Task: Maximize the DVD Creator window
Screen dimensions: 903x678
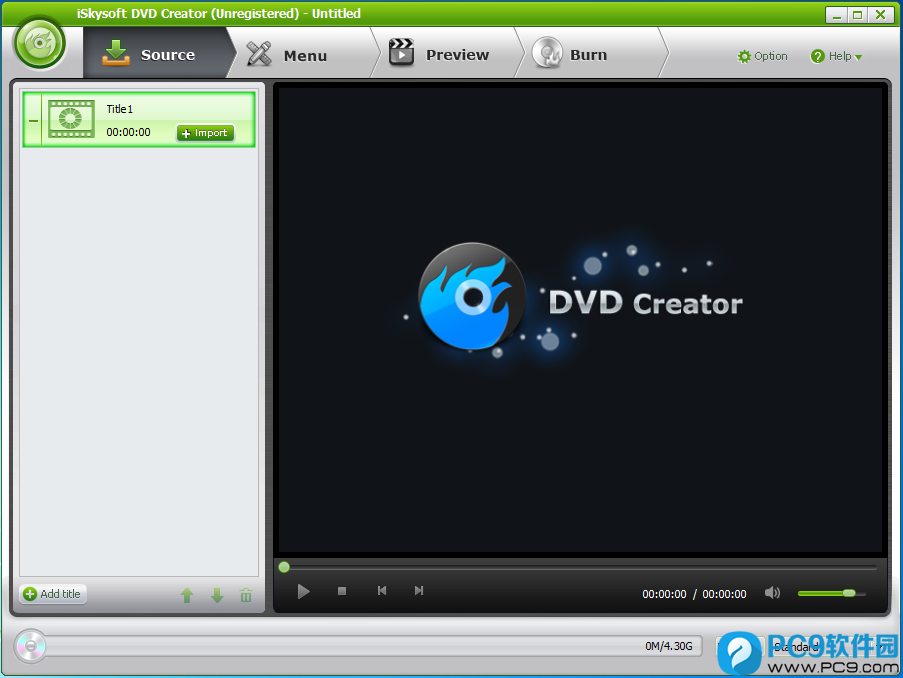Action: (858, 15)
